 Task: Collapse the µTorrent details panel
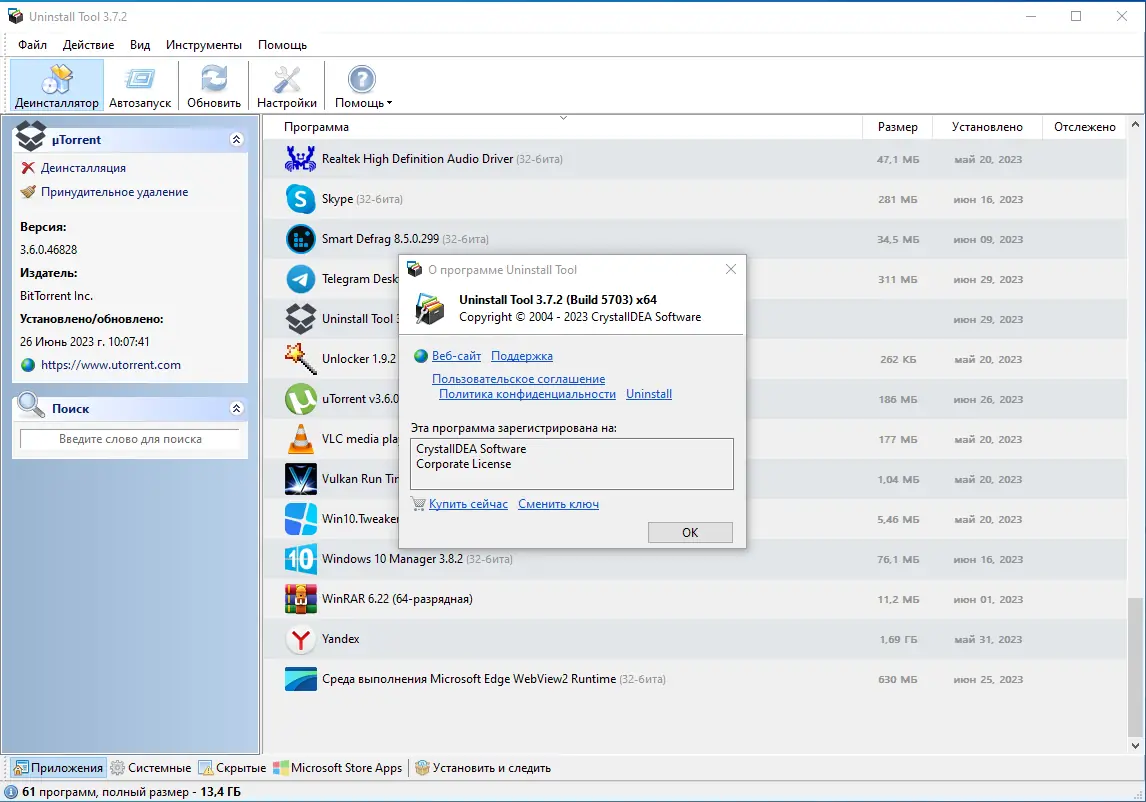(x=236, y=140)
